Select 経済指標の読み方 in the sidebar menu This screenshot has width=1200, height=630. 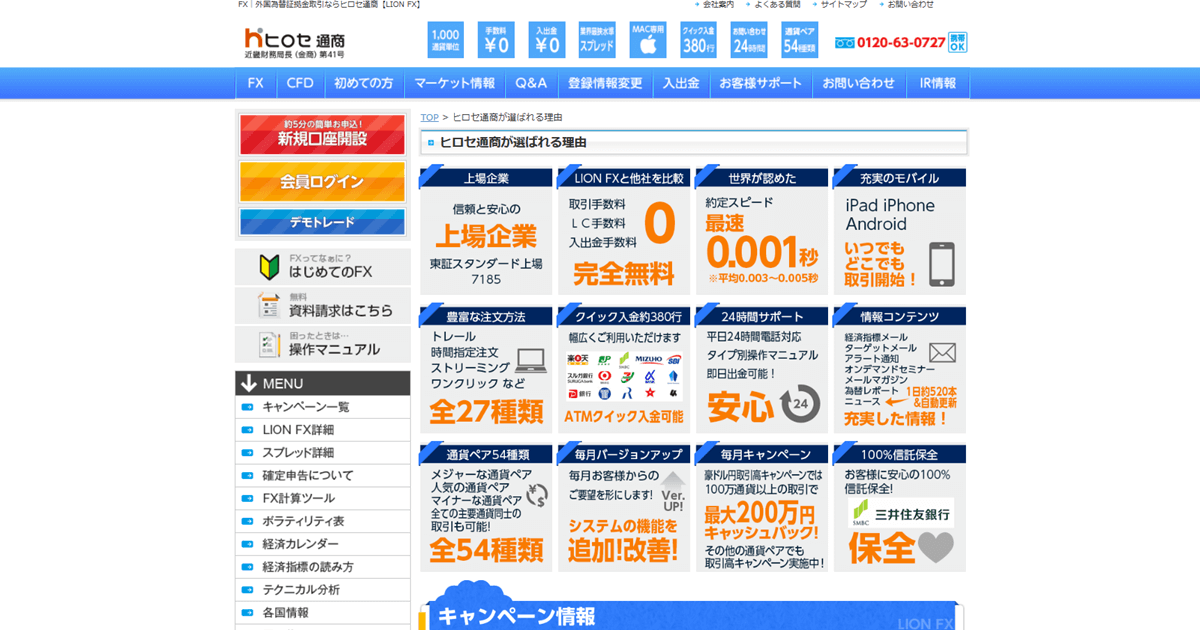click(323, 567)
